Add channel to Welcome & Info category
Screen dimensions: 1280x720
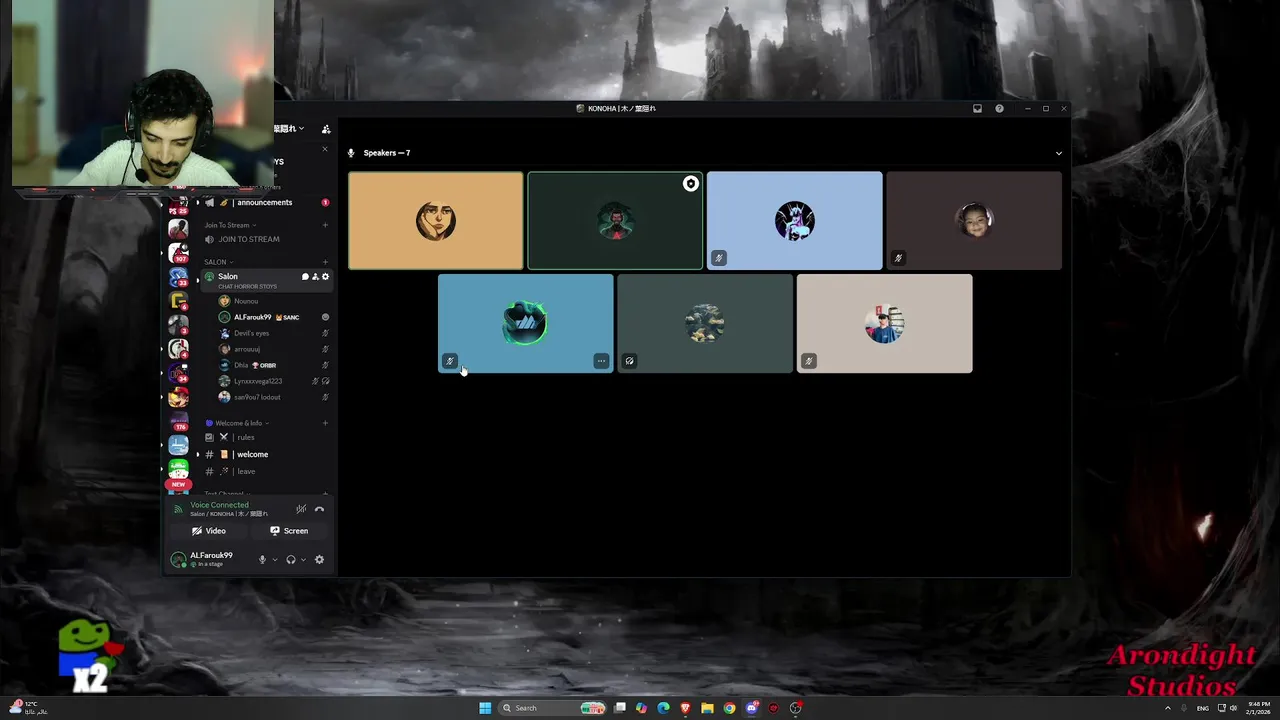point(325,423)
